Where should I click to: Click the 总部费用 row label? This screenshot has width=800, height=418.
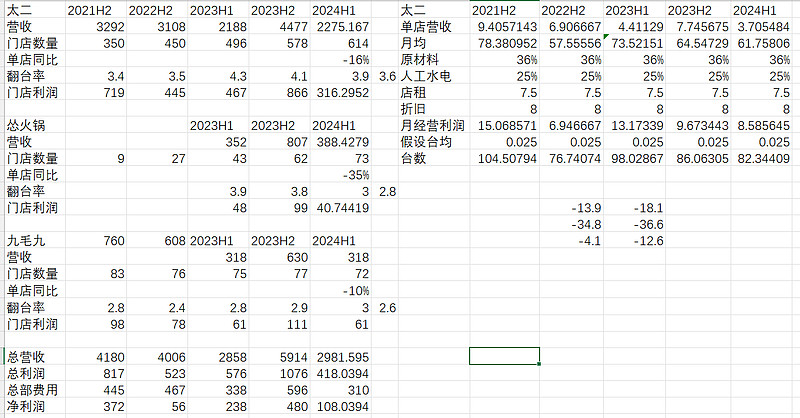tap(35, 390)
